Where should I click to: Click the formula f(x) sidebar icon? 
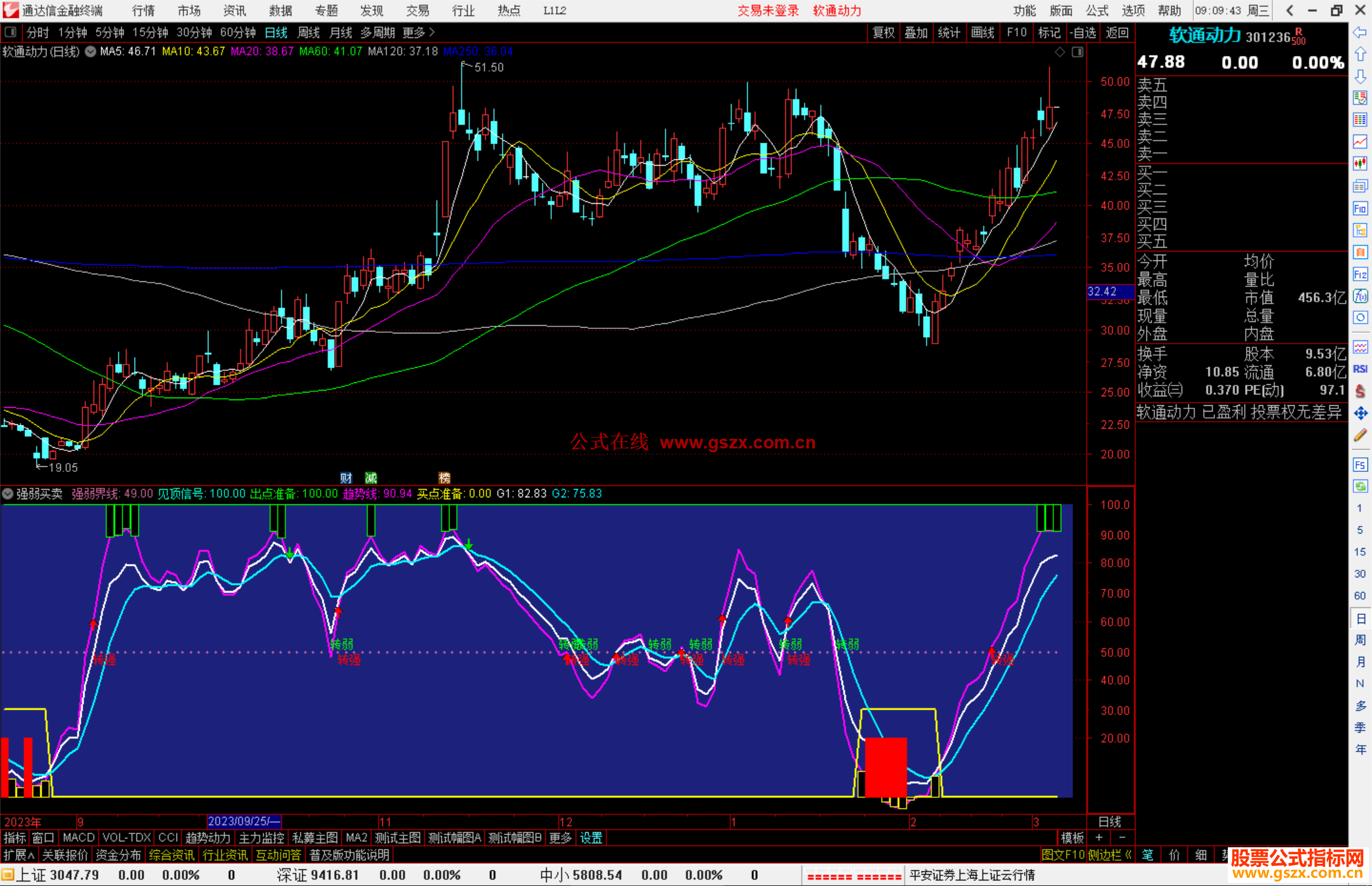click(1360, 296)
